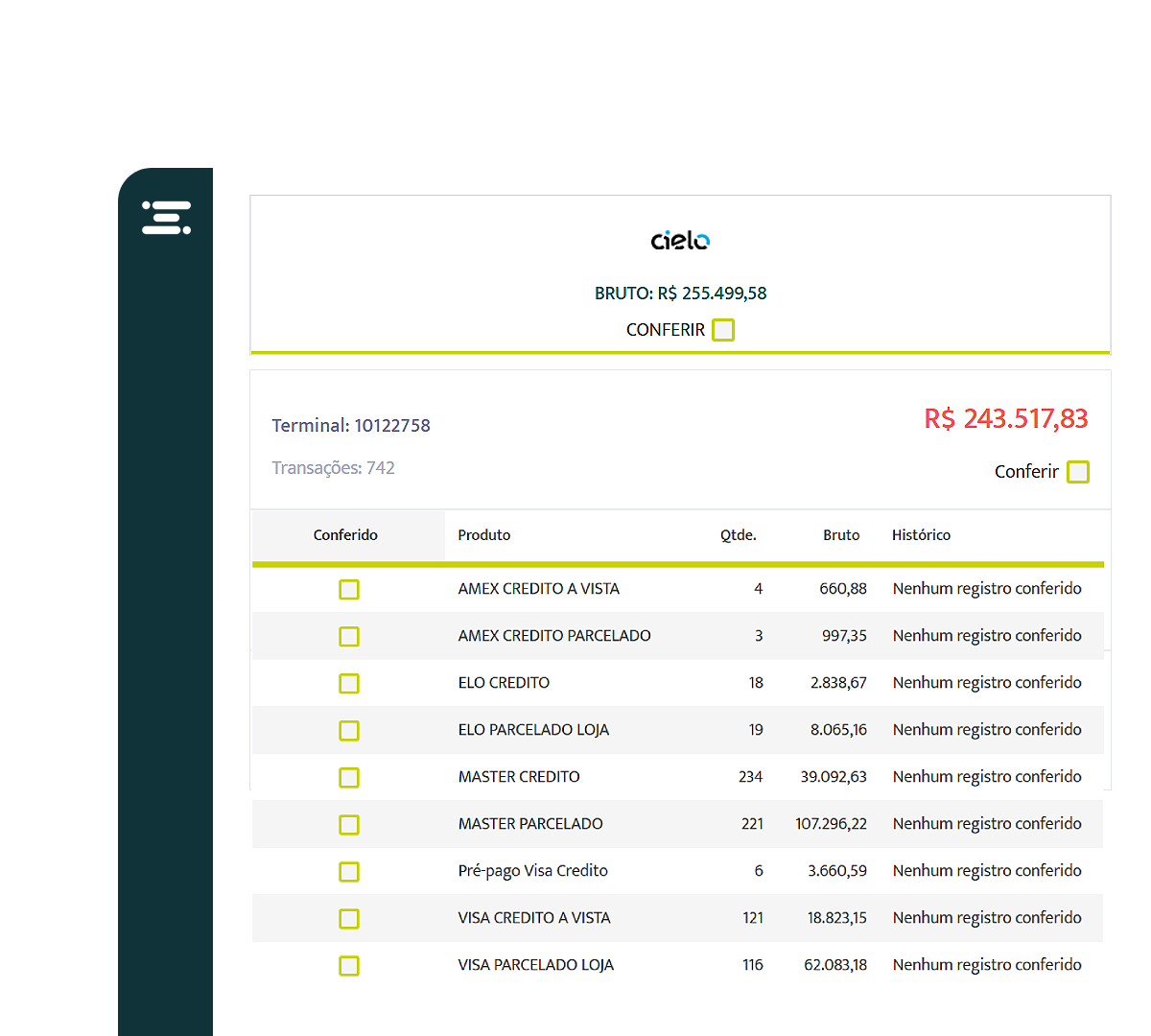
Task: Click the Bruto column header
Action: [x=841, y=535]
